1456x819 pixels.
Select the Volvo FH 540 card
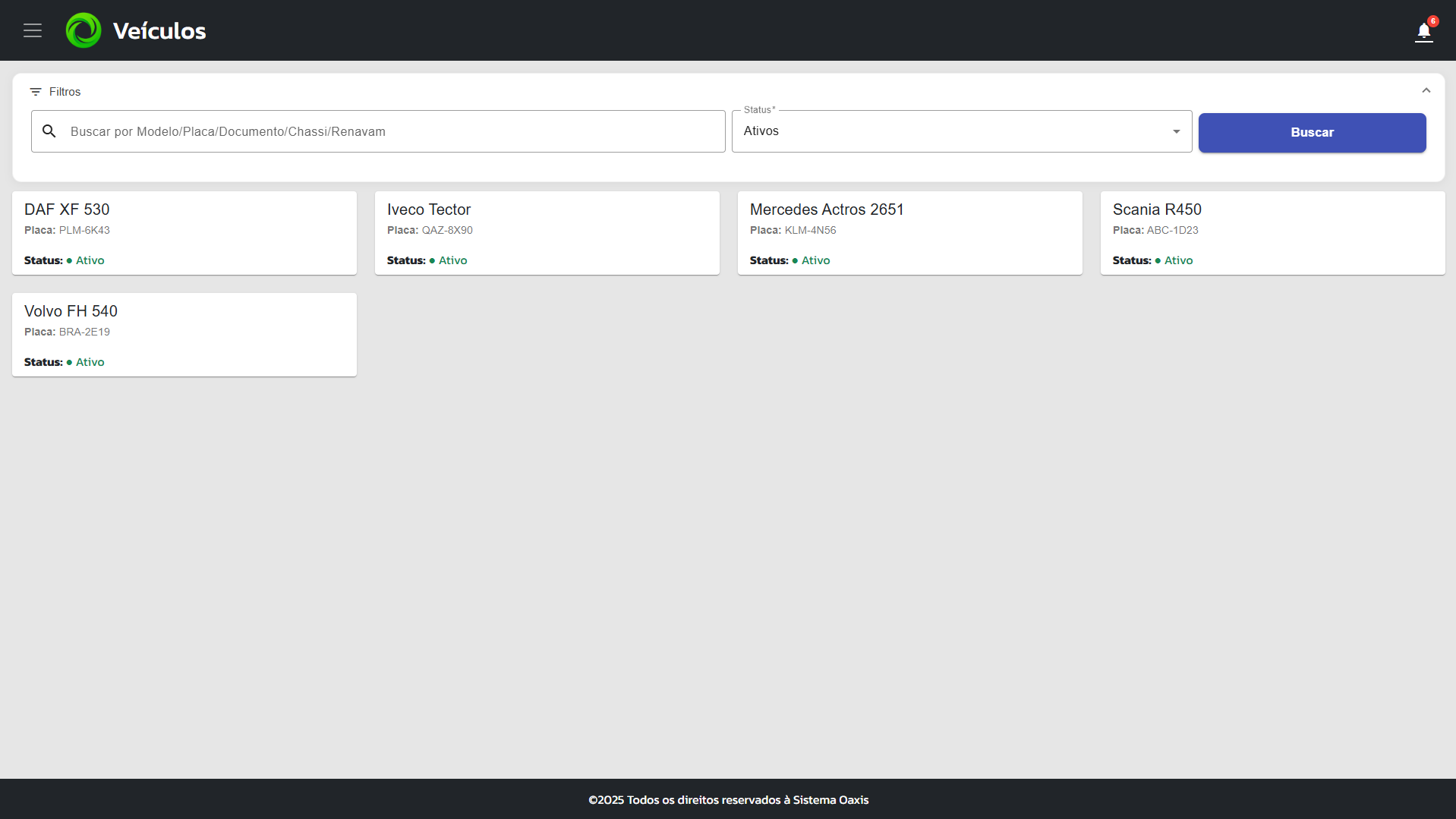184,335
